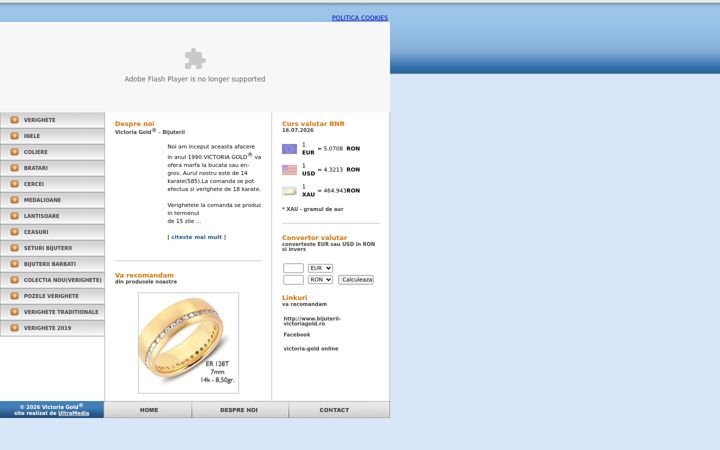Open the recommended gold ring ER 128T thumbnail
Image resolution: width=720 pixels, height=450 pixels.
point(188,343)
